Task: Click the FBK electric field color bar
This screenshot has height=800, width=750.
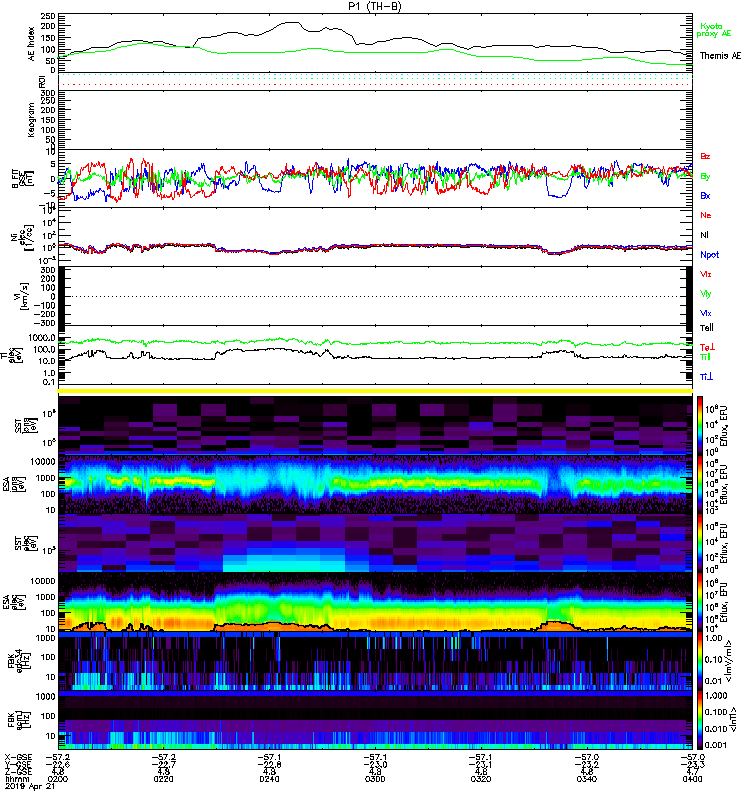Action: [699, 661]
